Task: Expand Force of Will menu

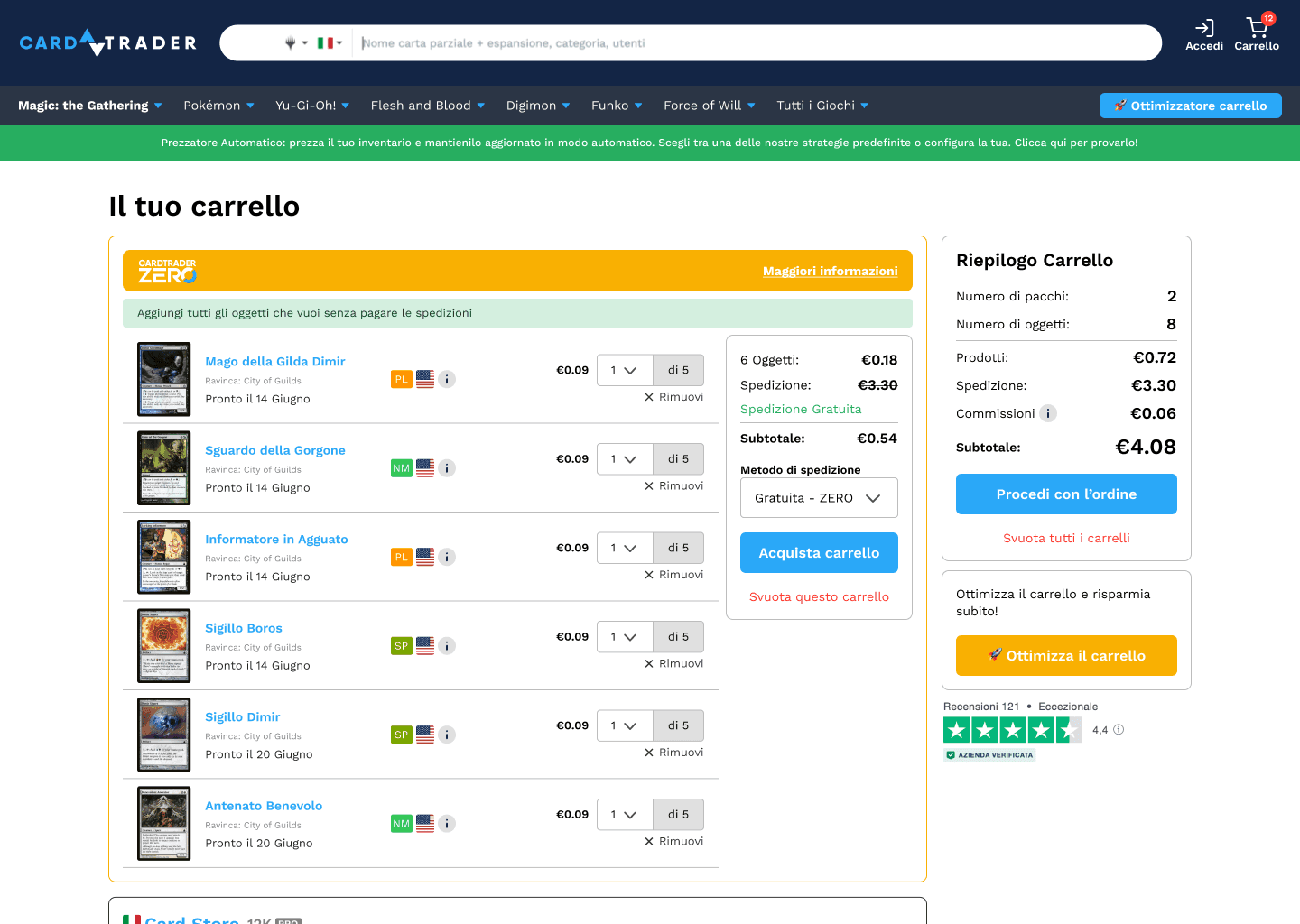Action: (x=710, y=106)
